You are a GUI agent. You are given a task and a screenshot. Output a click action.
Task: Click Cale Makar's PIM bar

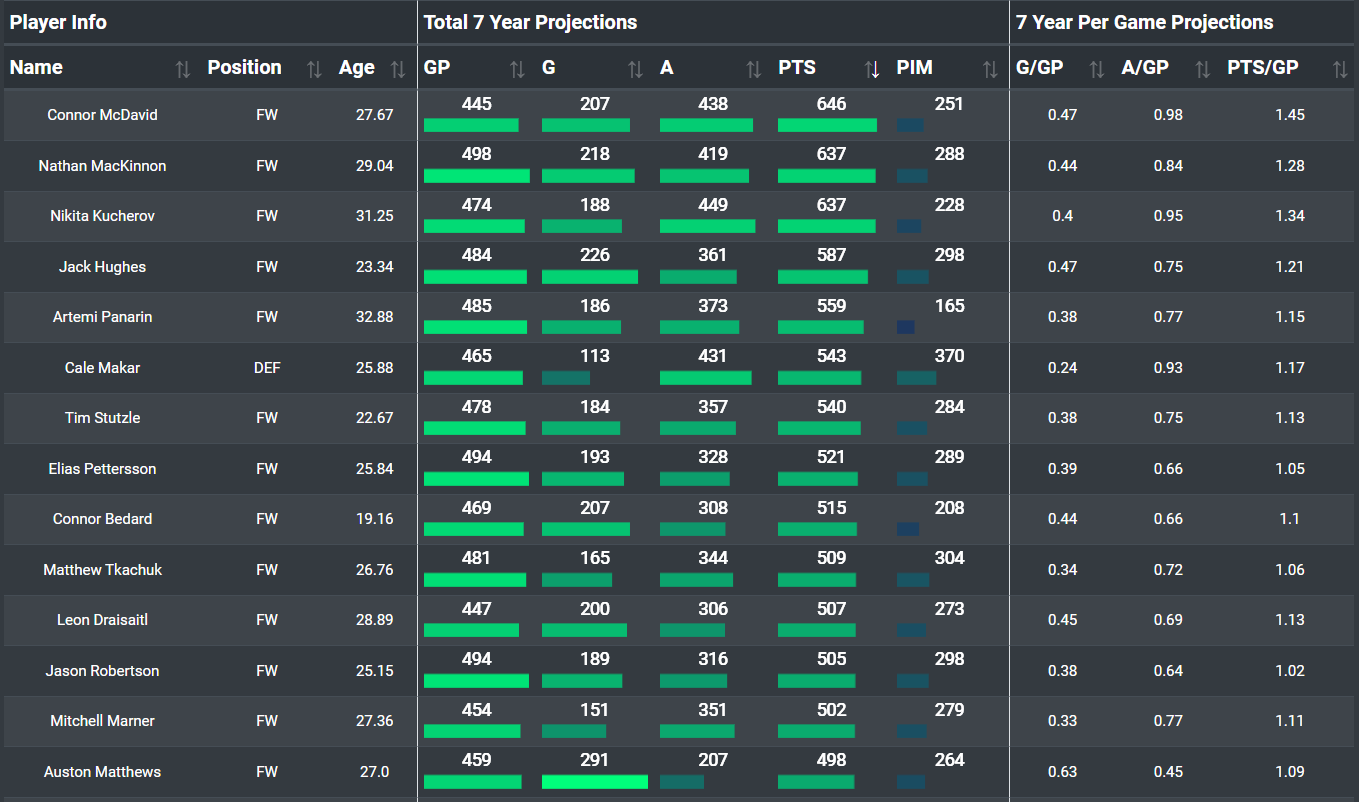pyautogui.click(x=916, y=378)
